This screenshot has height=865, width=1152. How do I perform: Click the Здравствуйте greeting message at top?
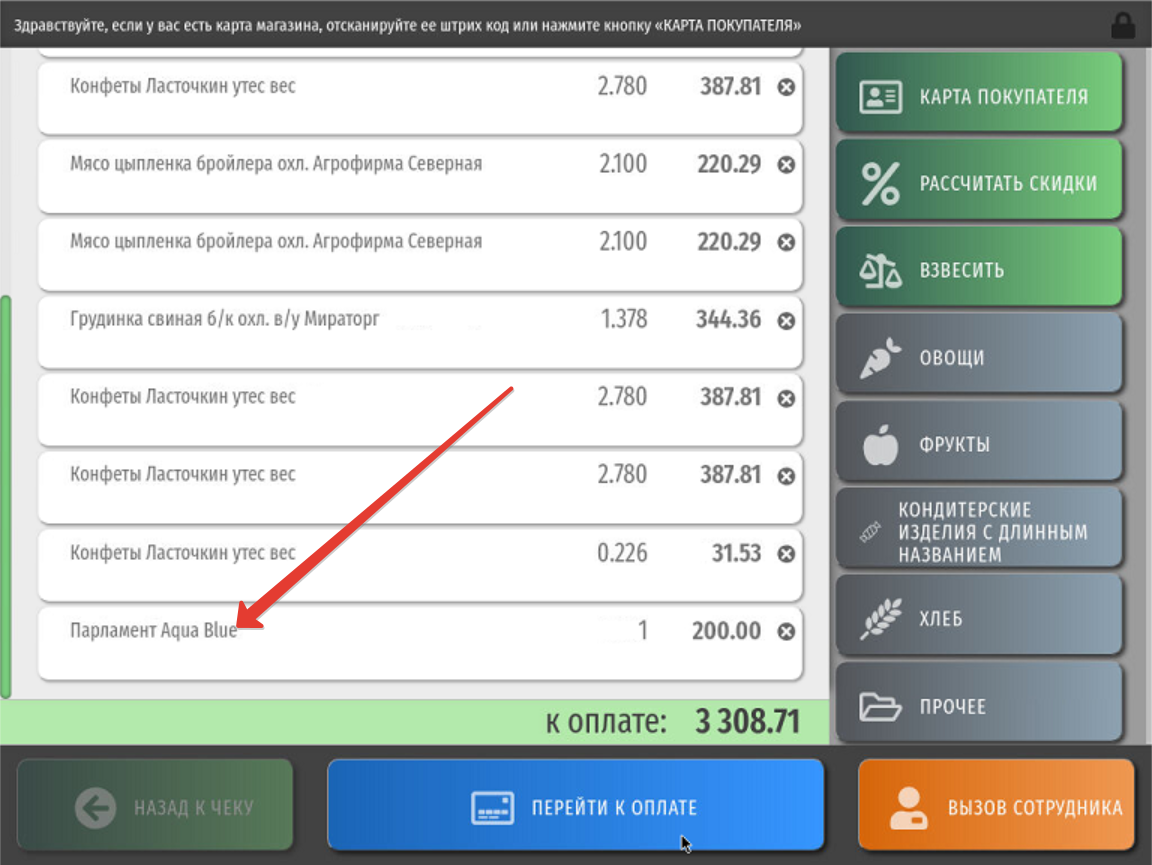tap(407, 26)
